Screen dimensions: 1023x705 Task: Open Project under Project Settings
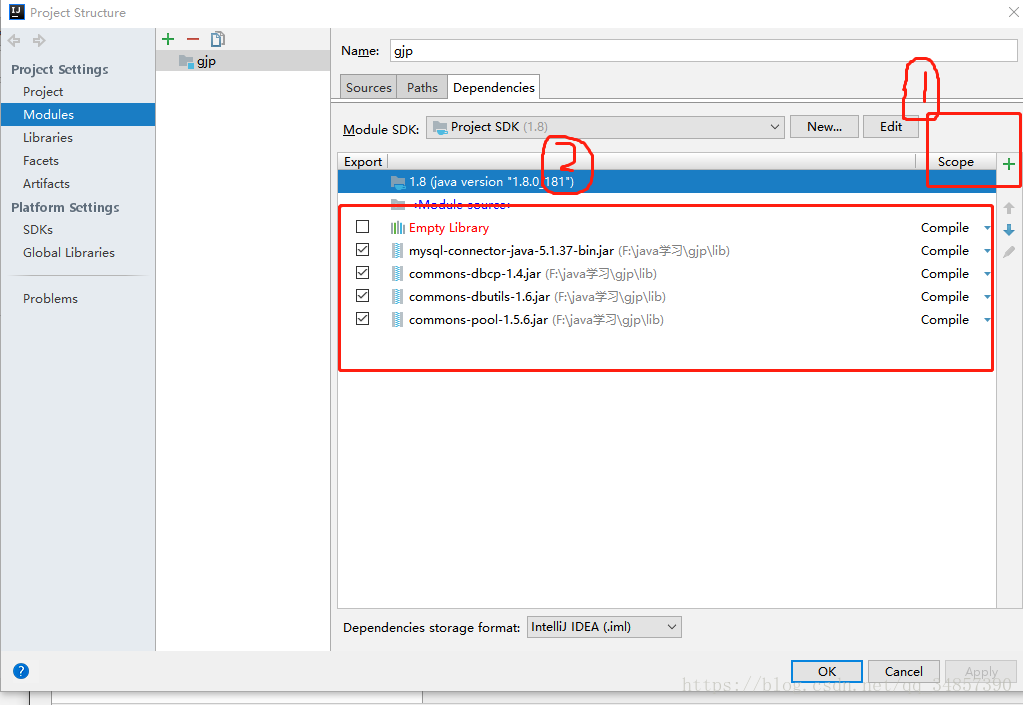pos(43,92)
